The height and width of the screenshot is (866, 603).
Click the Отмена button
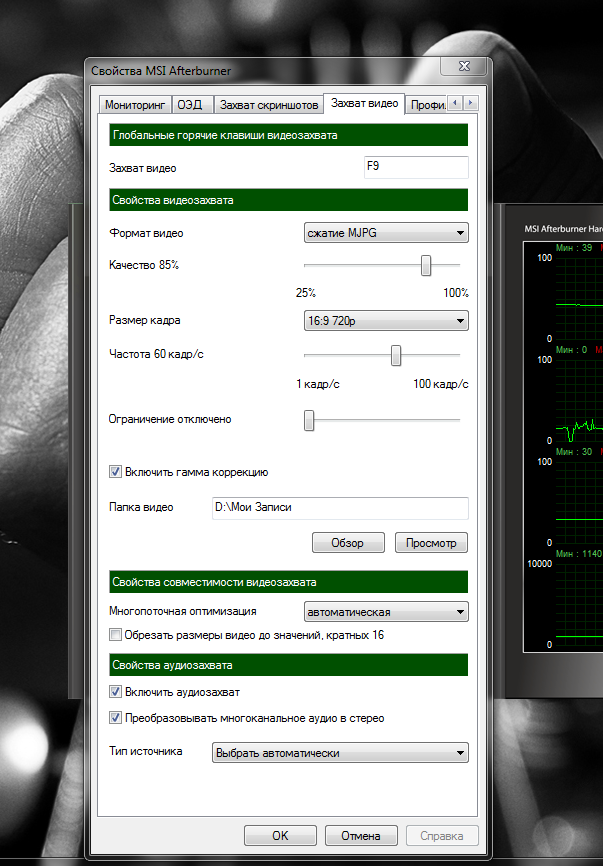coord(361,835)
